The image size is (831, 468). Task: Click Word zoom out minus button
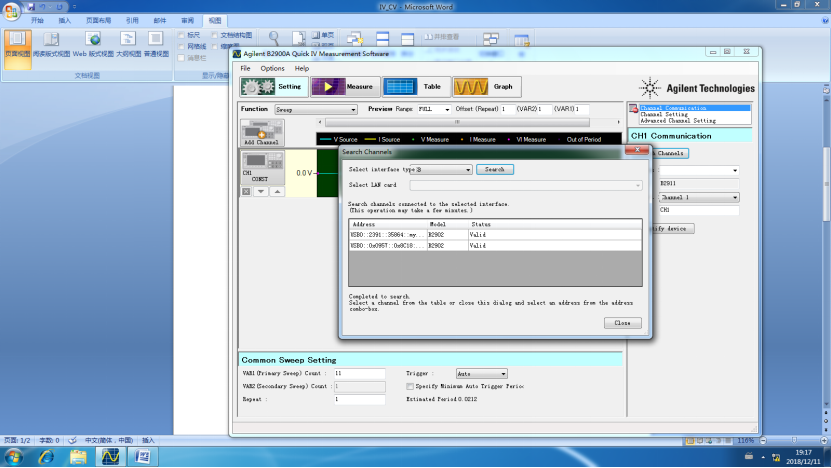pos(763,440)
